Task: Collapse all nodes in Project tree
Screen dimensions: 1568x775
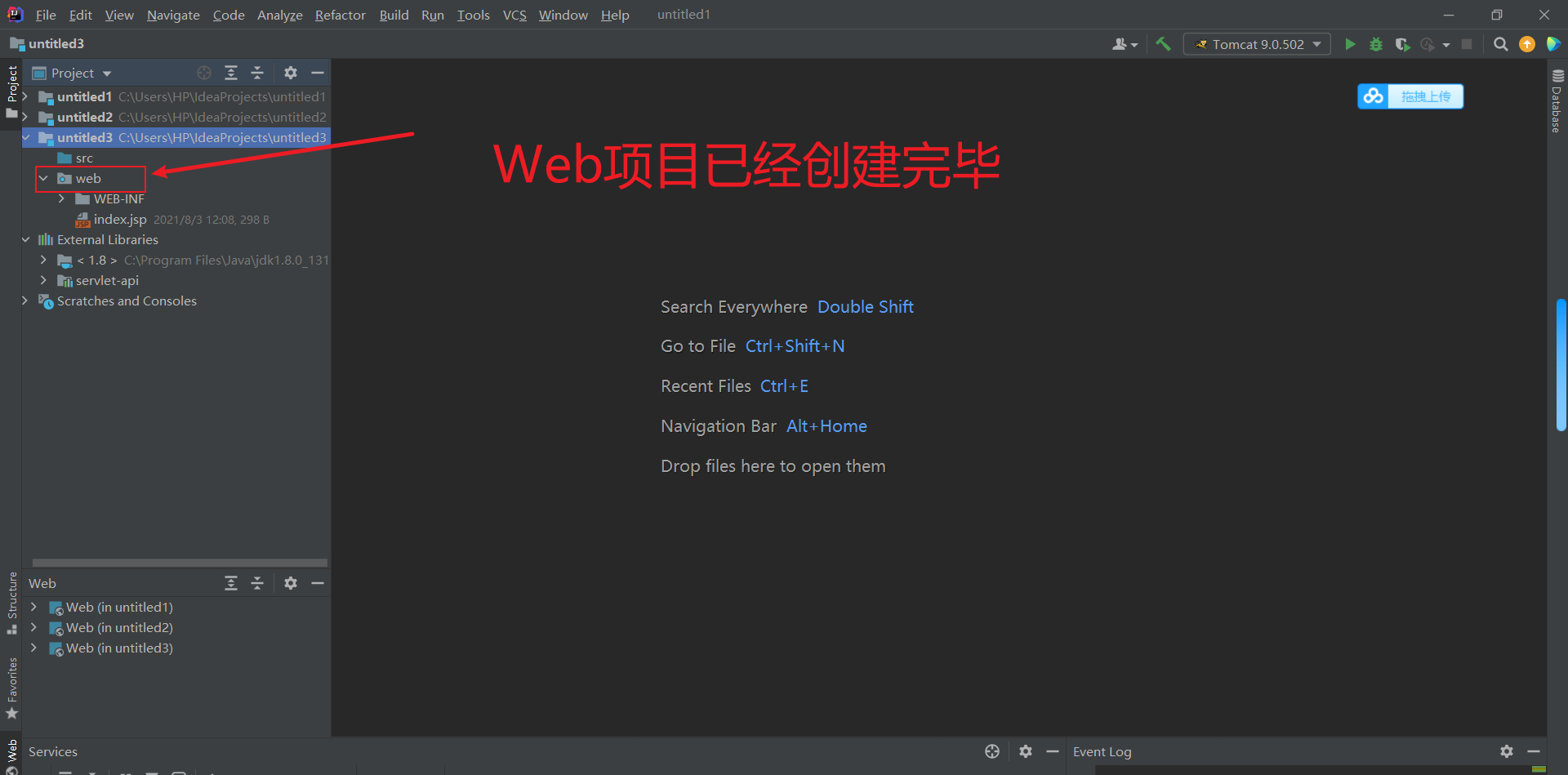Action: click(x=257, y=73)
